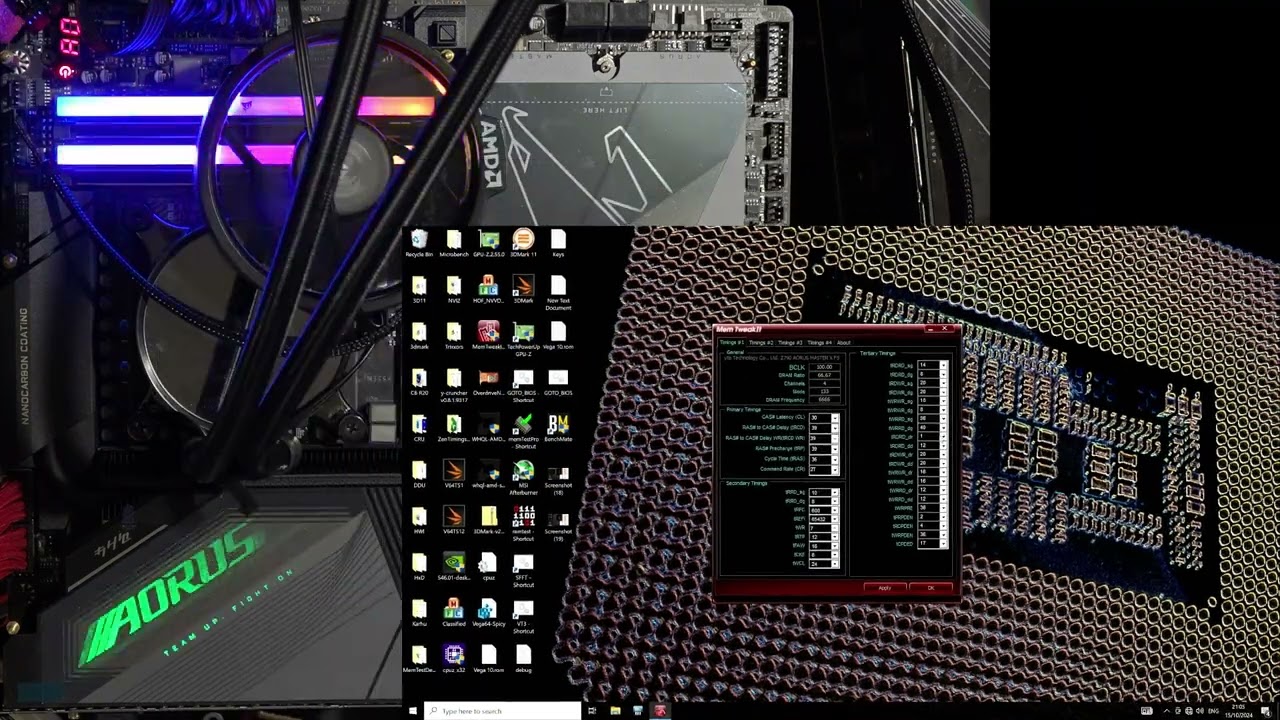Click the DRAM Frequency value field
1280x720 pixels.
[825, 399]
